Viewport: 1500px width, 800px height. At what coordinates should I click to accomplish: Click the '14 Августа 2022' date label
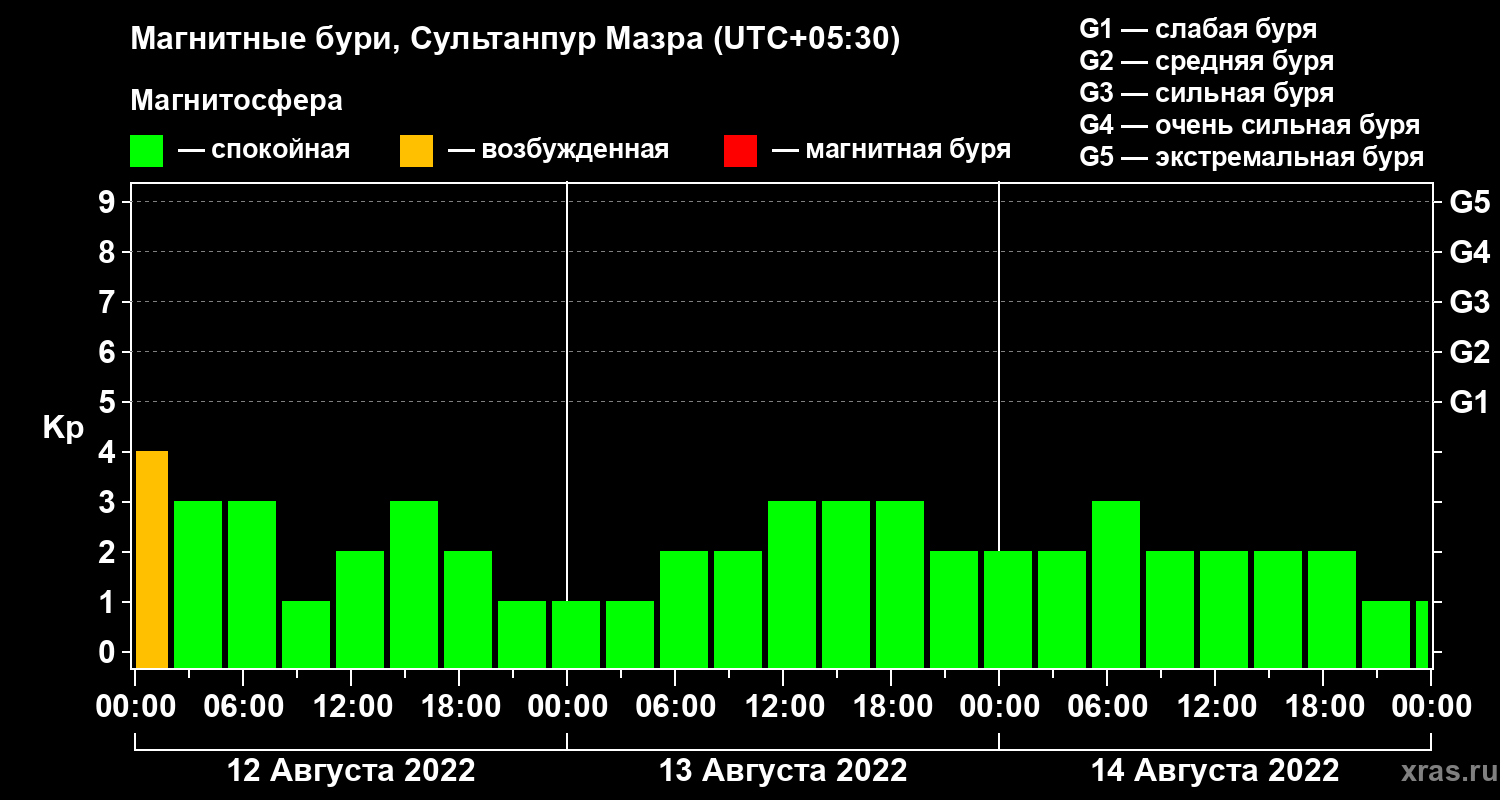point(1215,771)
